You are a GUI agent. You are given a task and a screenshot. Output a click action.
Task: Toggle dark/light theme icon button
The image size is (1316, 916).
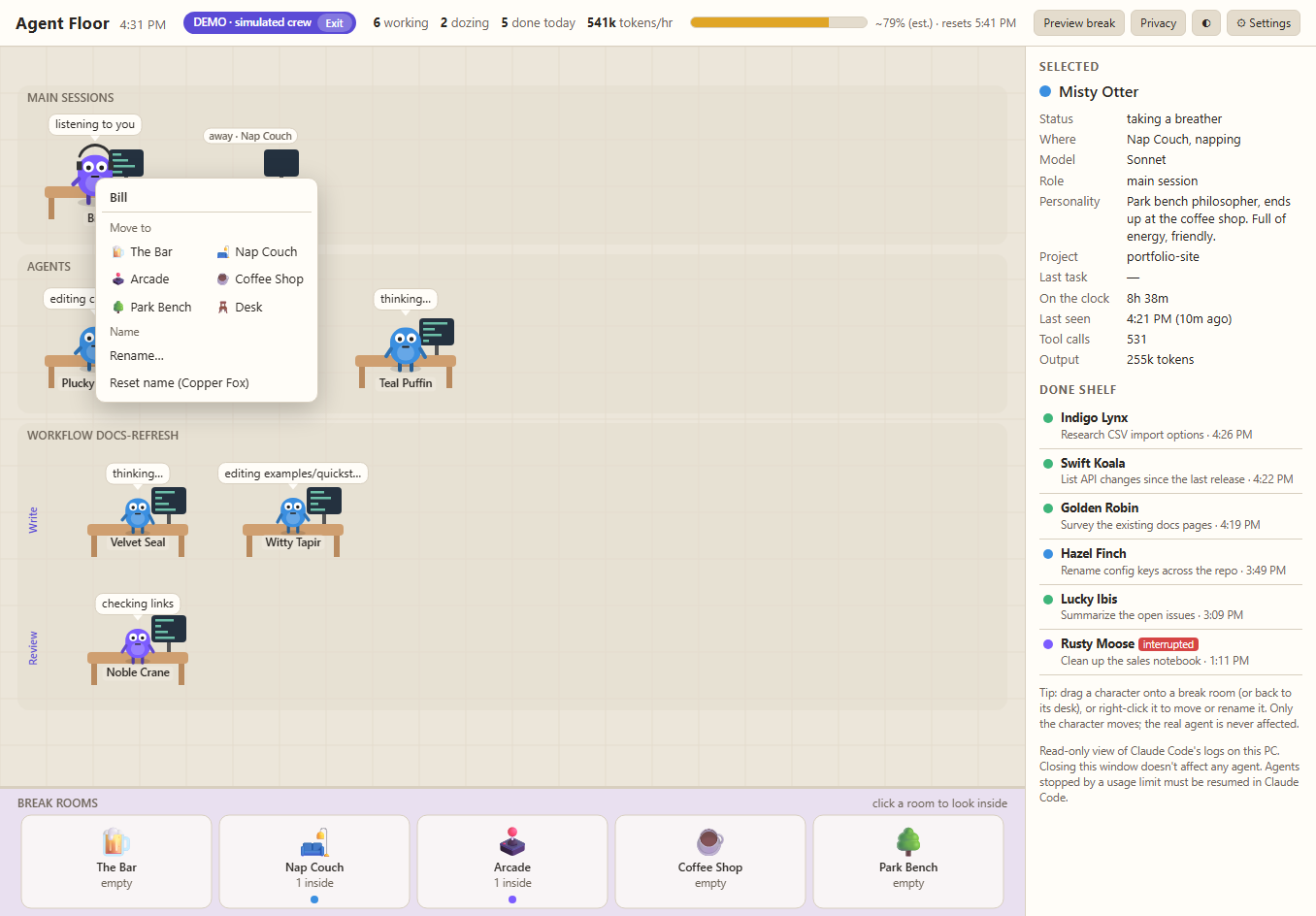[x=1206, y=22]
